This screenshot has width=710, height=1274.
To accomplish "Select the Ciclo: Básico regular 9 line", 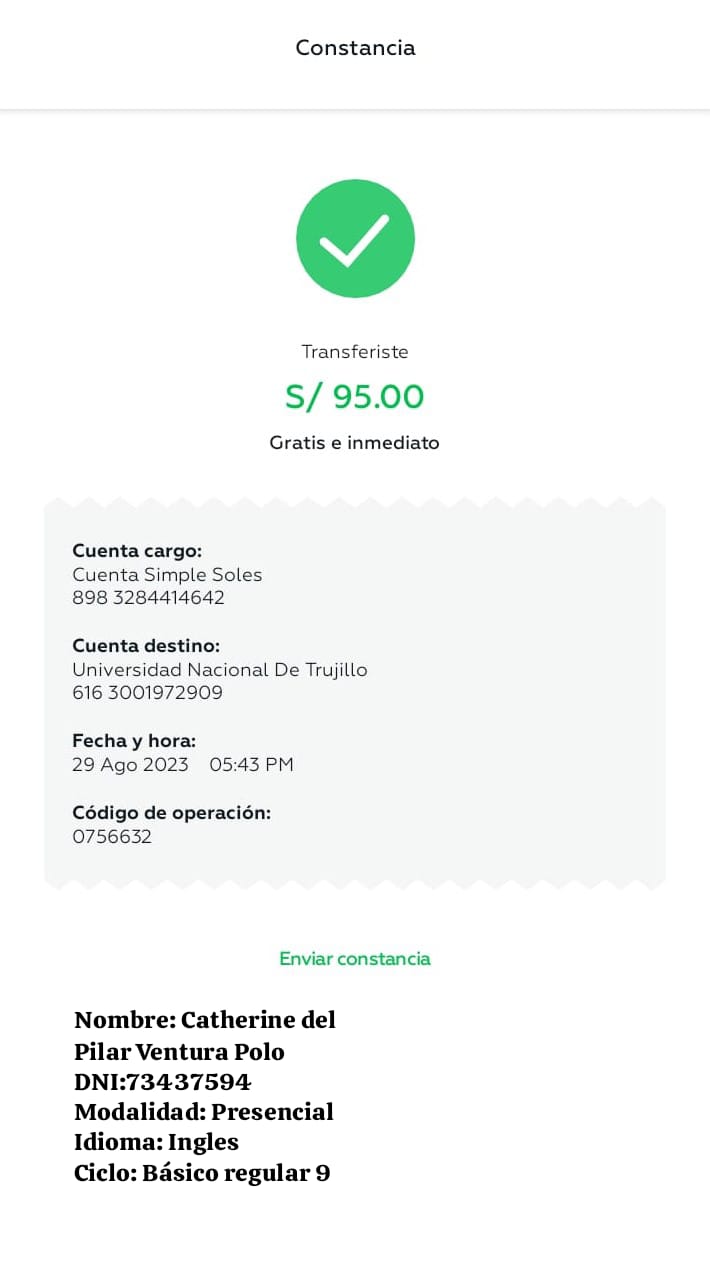I will tap(202, 1173).
